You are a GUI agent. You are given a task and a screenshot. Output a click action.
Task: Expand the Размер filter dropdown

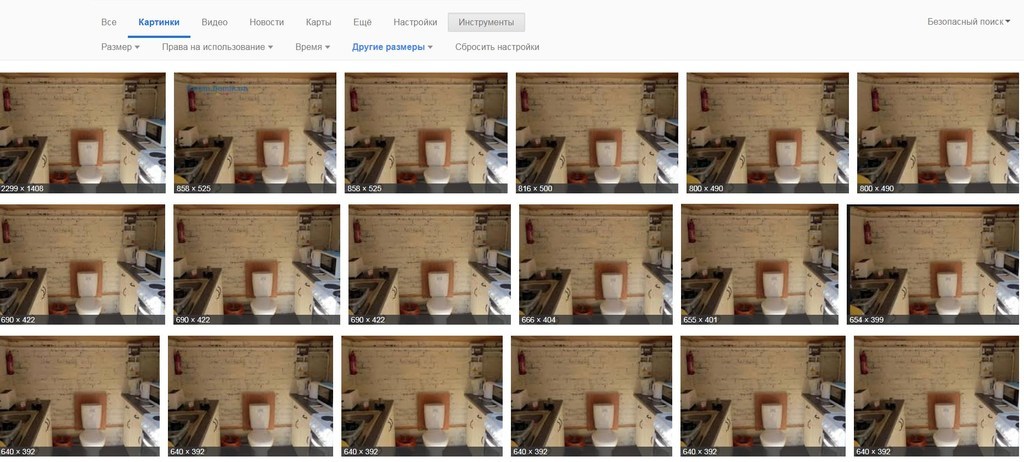point(120,47)
